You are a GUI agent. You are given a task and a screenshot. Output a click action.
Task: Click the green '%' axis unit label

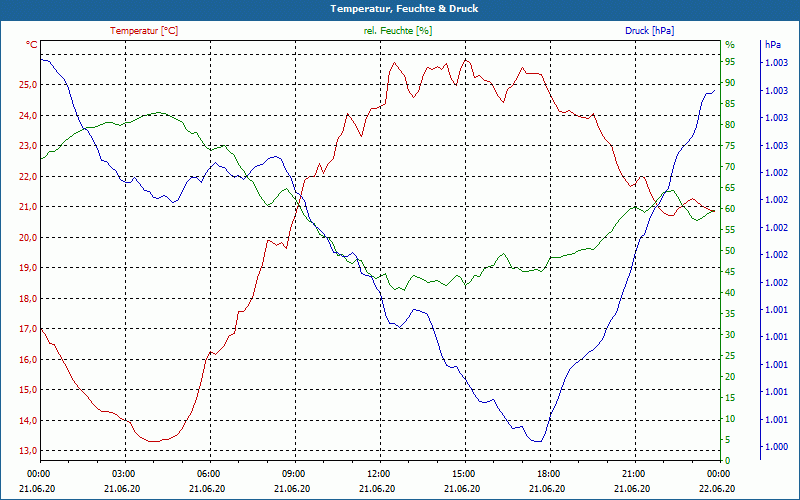[x=730, y=45]
